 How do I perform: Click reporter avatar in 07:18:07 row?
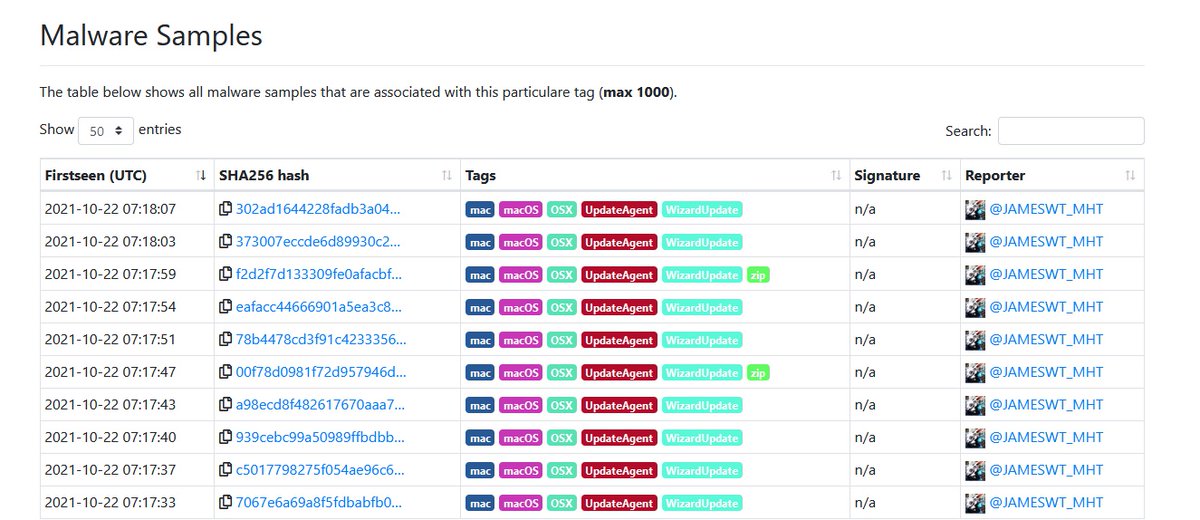975,209
